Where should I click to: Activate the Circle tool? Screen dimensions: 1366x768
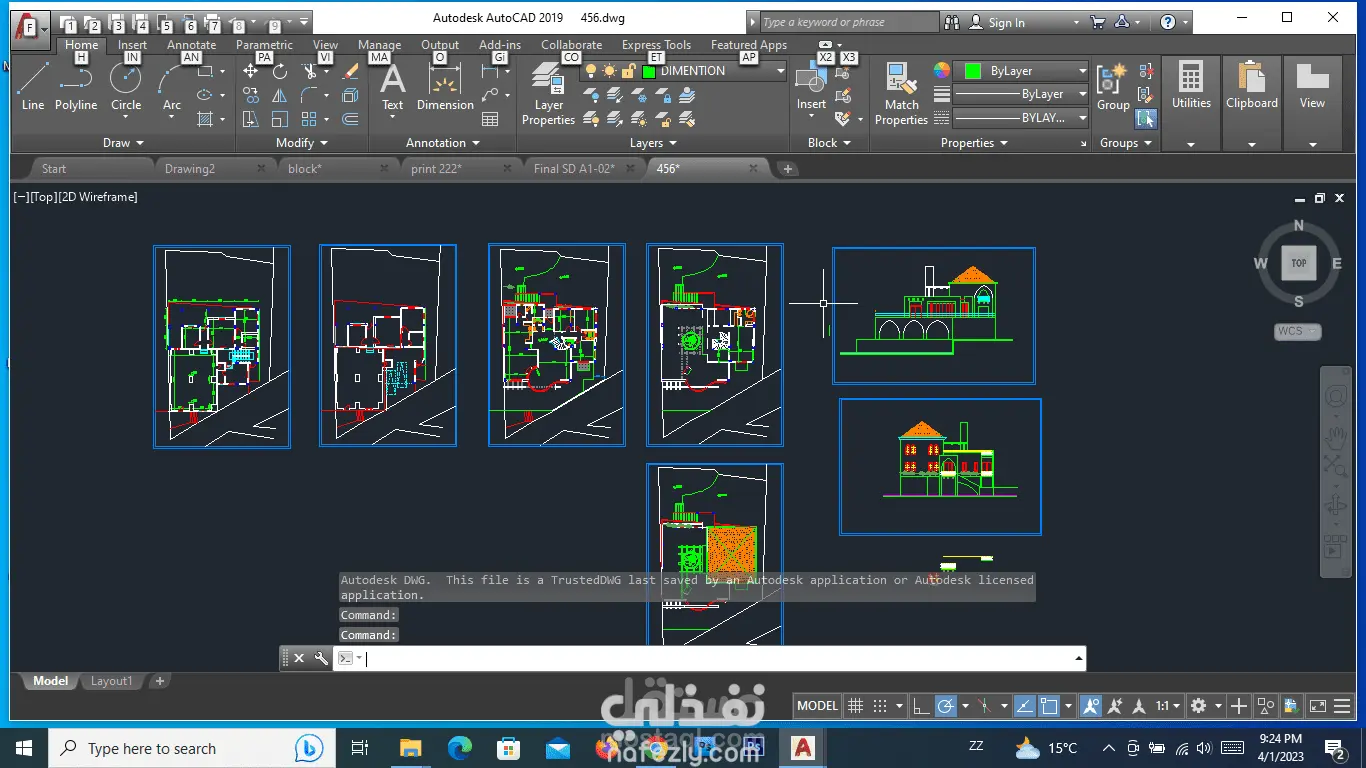[126, 87]
